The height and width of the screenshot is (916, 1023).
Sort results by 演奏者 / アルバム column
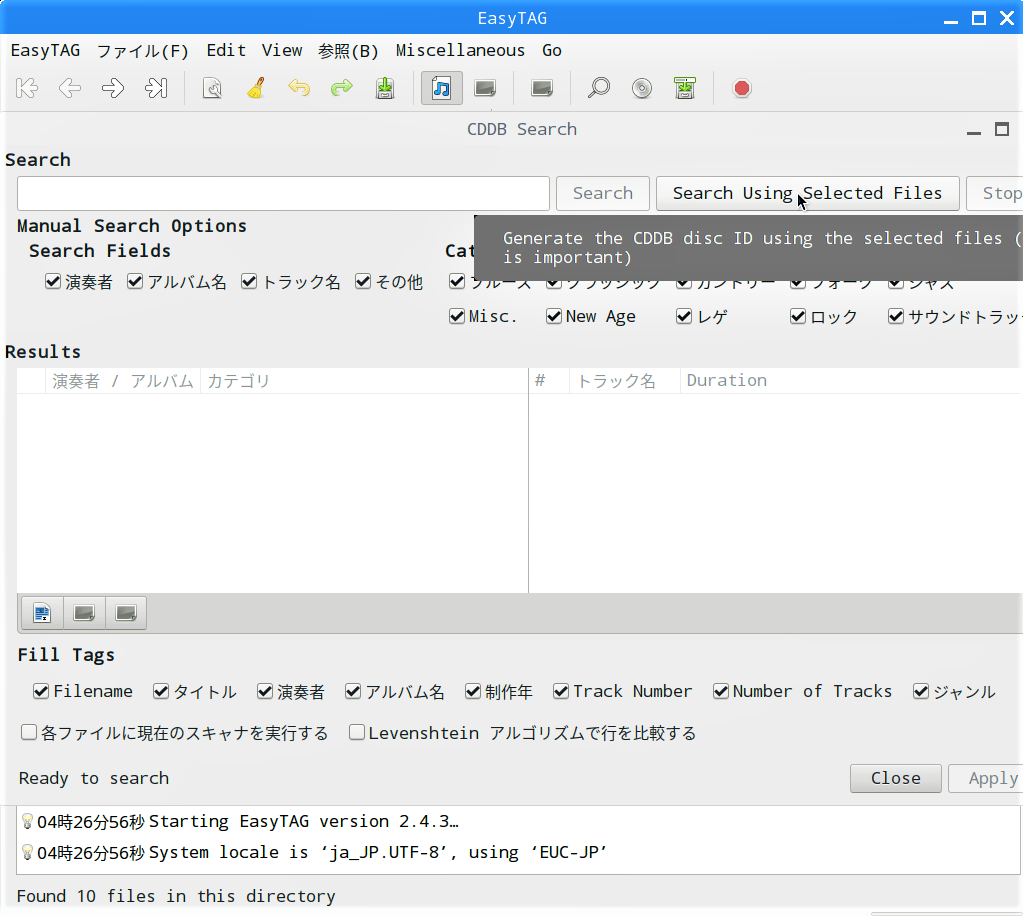point(123,381)
